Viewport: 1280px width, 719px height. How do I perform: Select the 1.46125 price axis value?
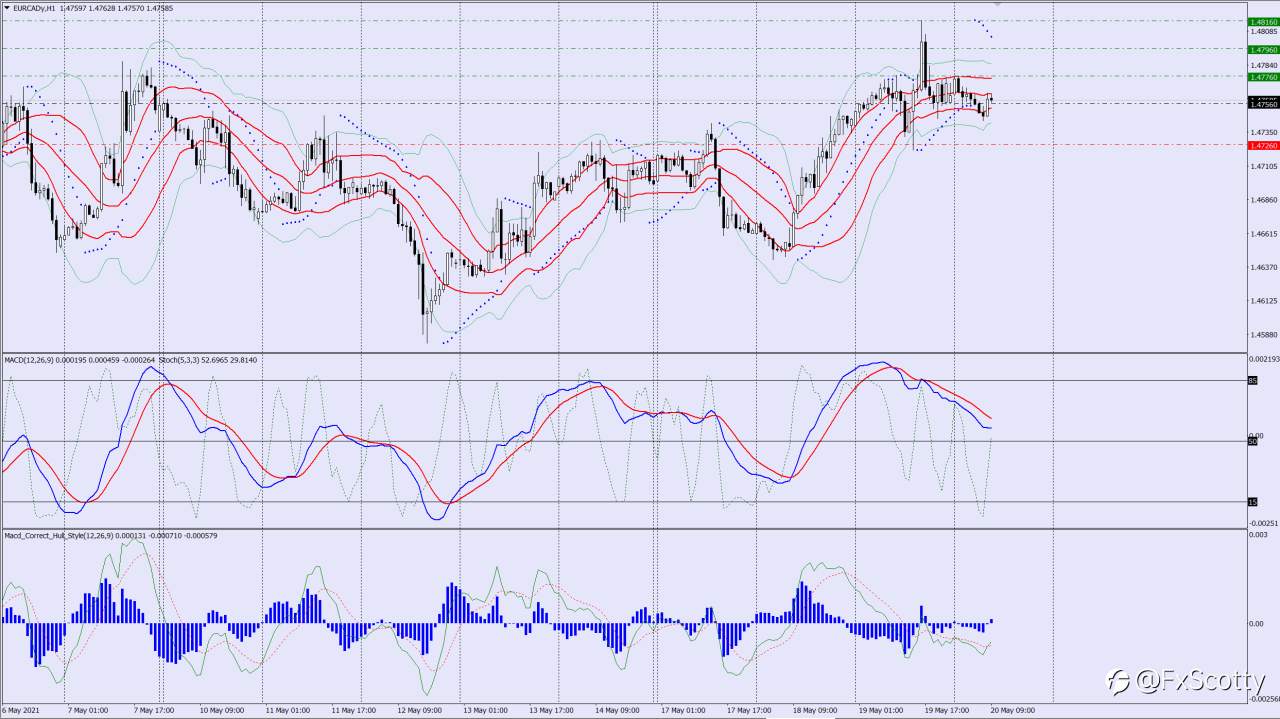[1263, 301]
